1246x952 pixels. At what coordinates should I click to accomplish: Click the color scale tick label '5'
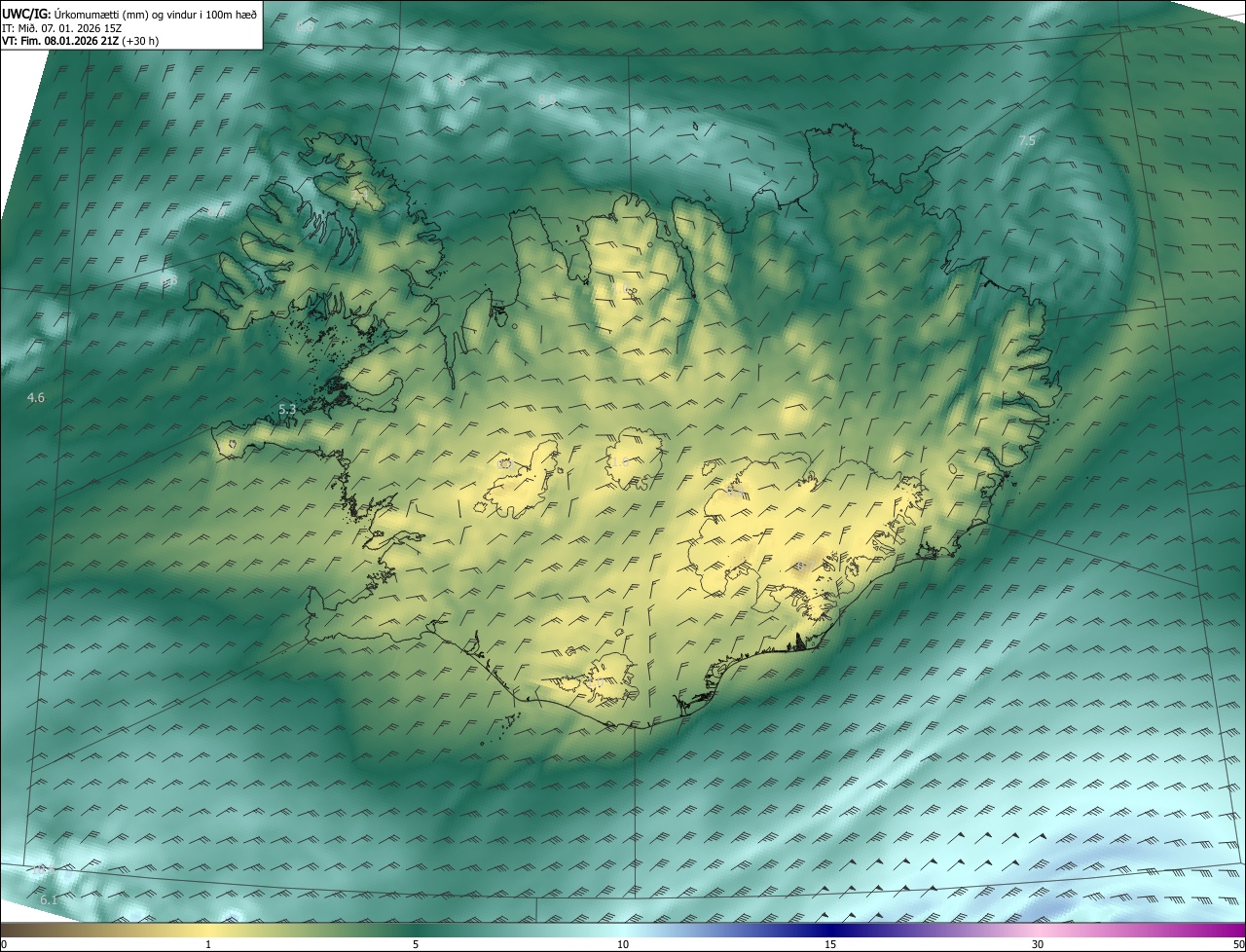(416, 944)
